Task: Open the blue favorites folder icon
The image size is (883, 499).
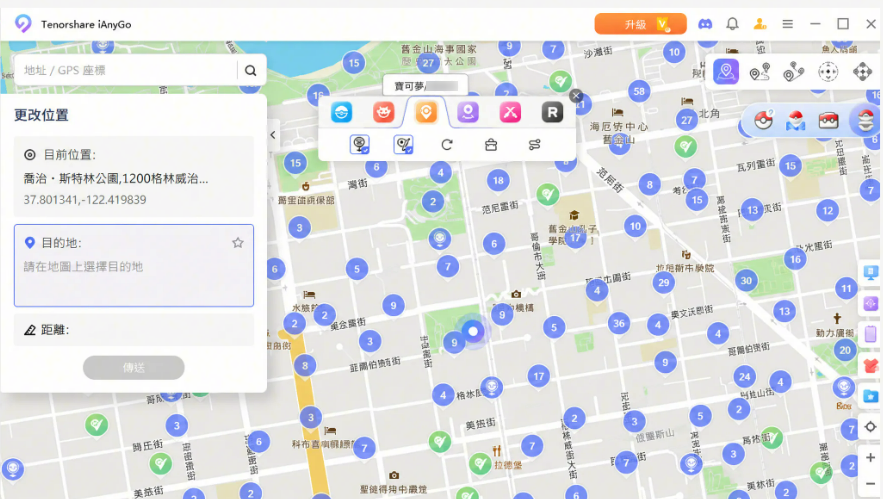Action: pyautogui.click(x=871, y=396)
